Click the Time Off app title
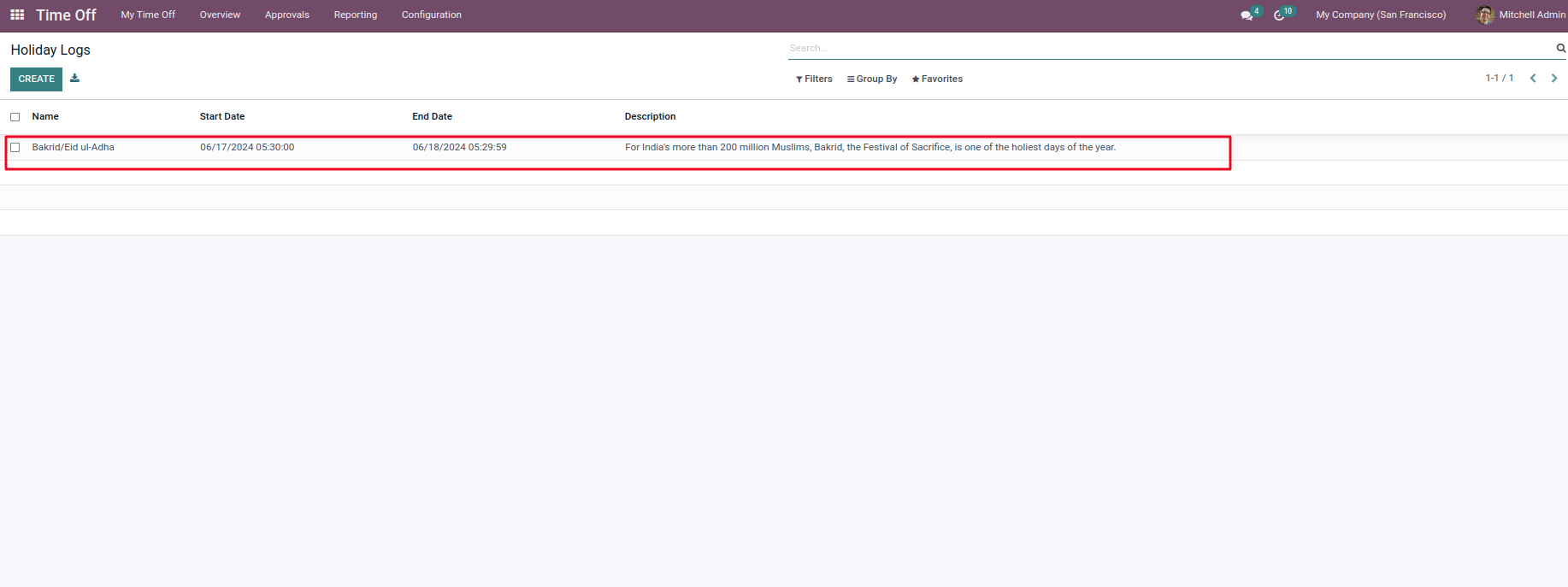Screen dimensions: 1568x587 coord(66,15)
